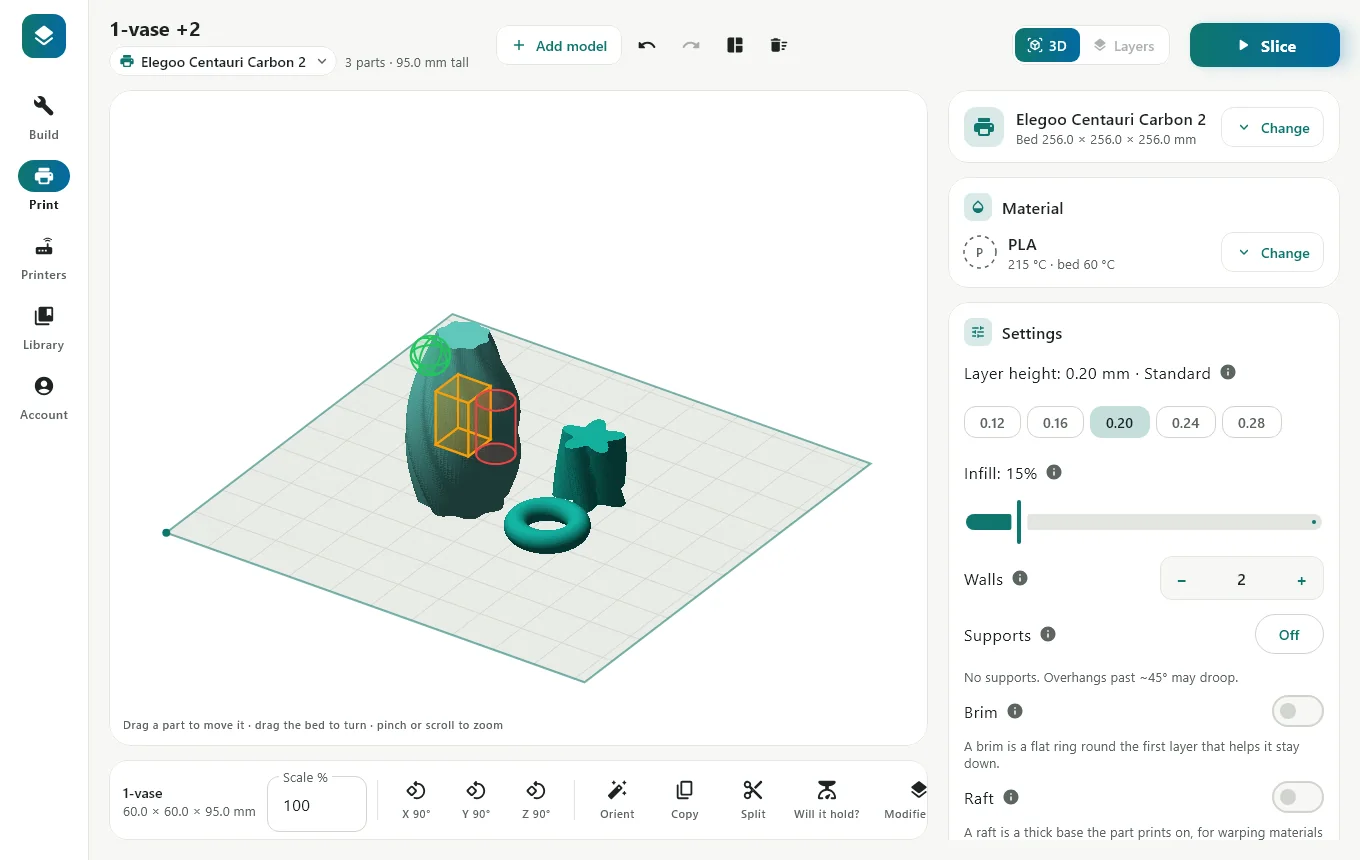Rotate the part with X 90° icon
The height and width of the screenshot is (860, 1360).
416,800
